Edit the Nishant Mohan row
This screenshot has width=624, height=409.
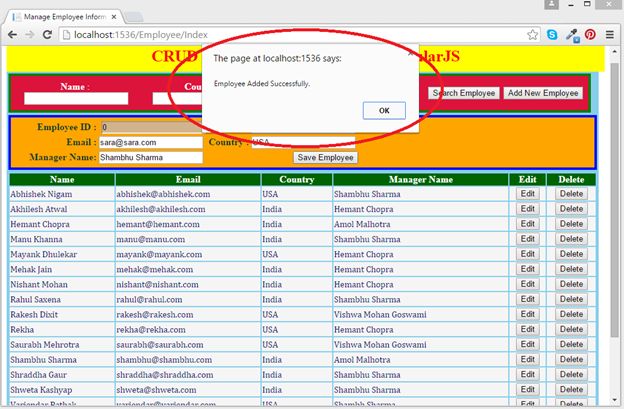tap(528, 284)
